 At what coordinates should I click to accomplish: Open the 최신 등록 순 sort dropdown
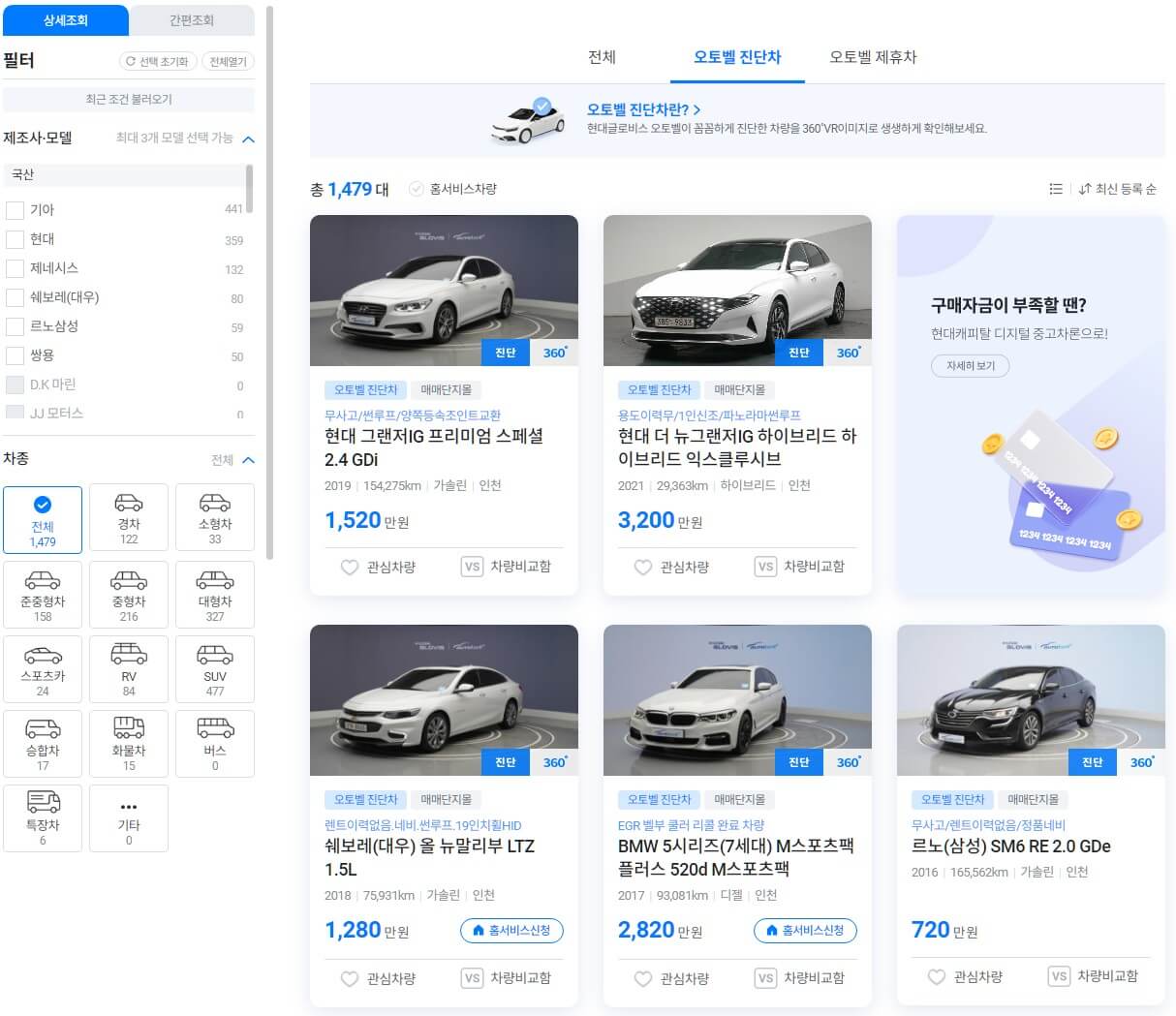tap(1117, 189)
